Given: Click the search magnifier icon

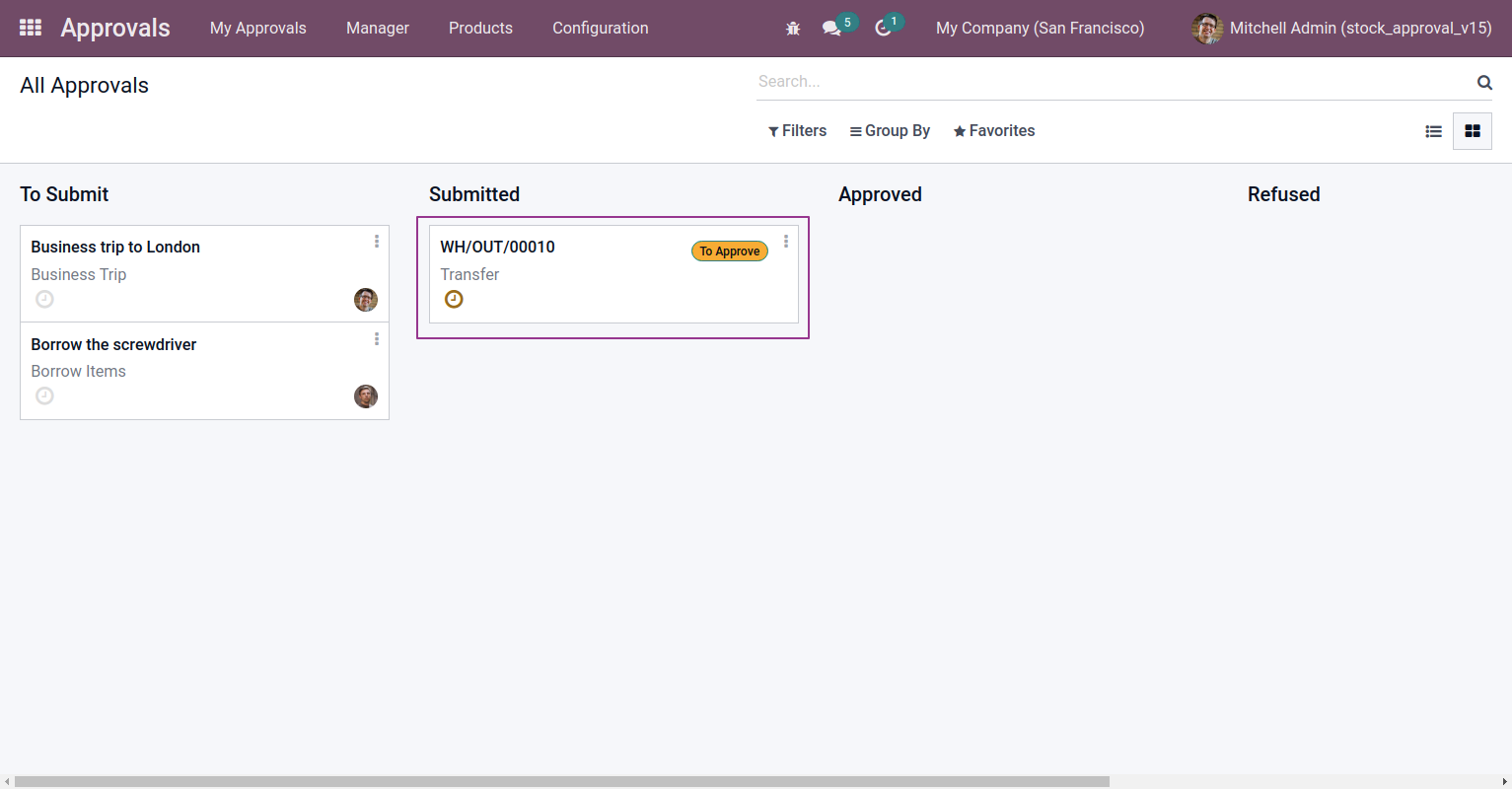Looking at the screenshot, I should [x=1484, y=82].
